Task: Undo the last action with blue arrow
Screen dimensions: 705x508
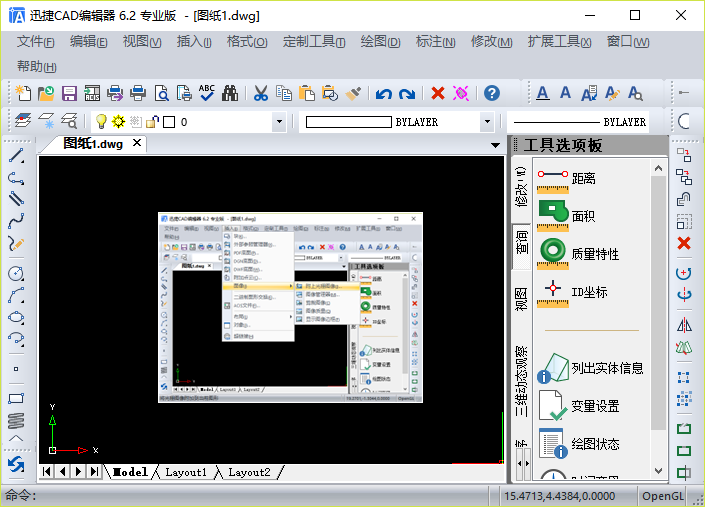Action: [384, 94]
